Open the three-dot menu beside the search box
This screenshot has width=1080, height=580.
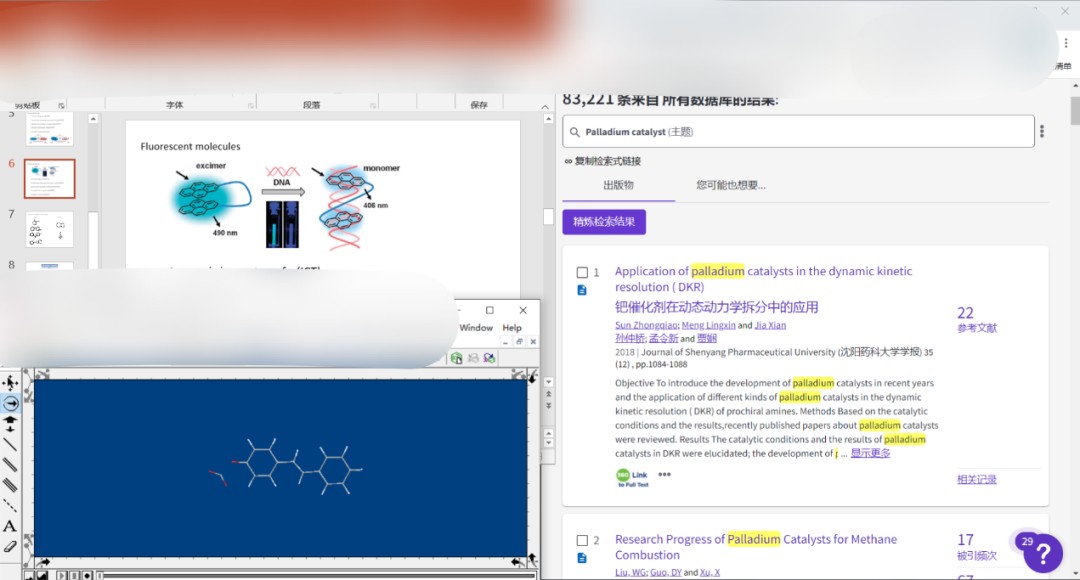click(x=1042, y=132)
